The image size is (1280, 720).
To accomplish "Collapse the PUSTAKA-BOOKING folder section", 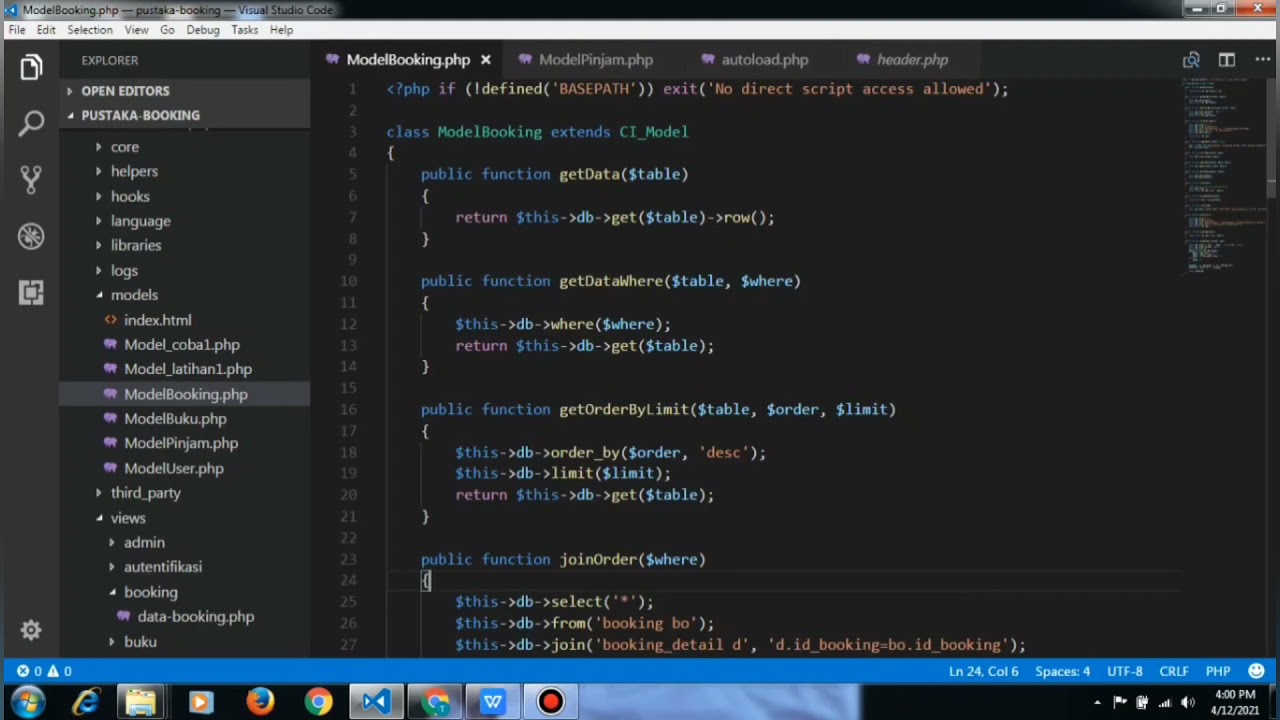I will (x=140, y=116).
